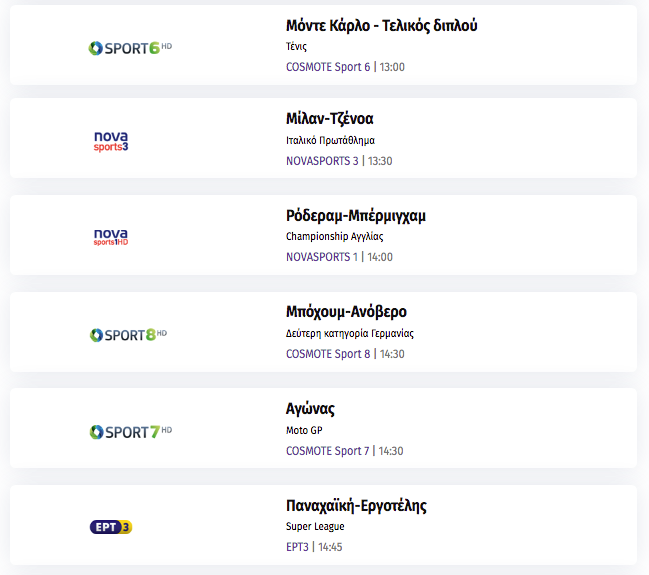
Task: Select the Ιταλικό Πρωτάθλημα category label
Action: [x=330, y=141]
